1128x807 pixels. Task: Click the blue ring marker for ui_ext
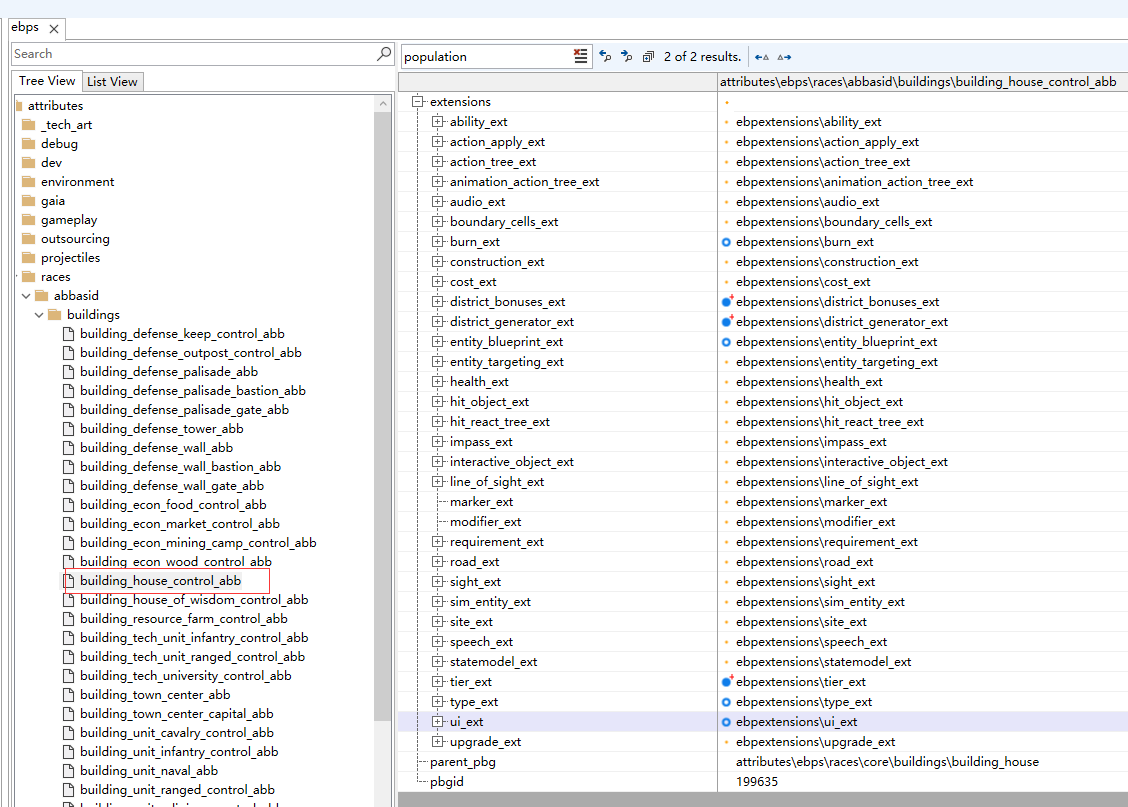click(727, 722)
